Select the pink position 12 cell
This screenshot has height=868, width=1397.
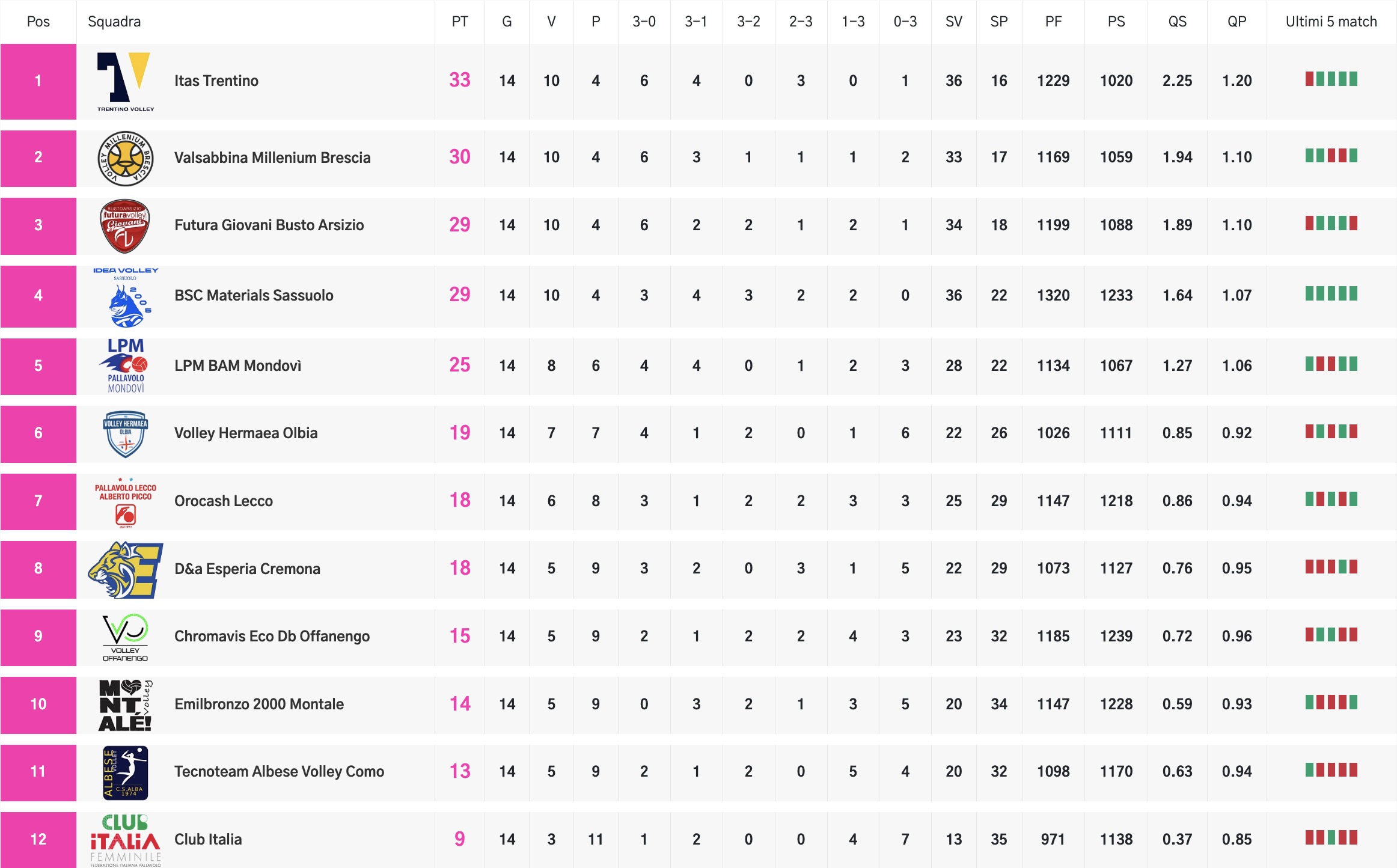point(38,839)
